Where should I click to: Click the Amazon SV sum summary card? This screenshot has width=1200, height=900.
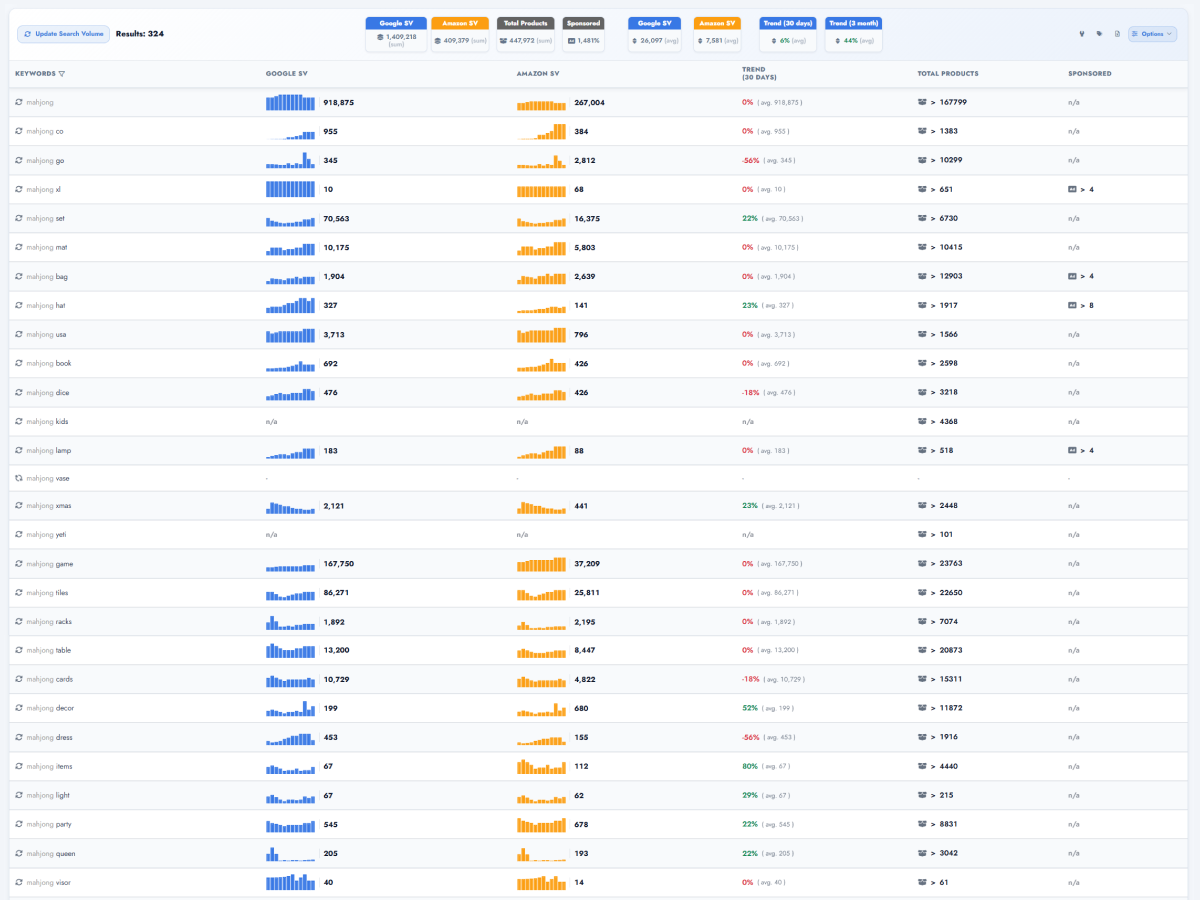[460, 34]
